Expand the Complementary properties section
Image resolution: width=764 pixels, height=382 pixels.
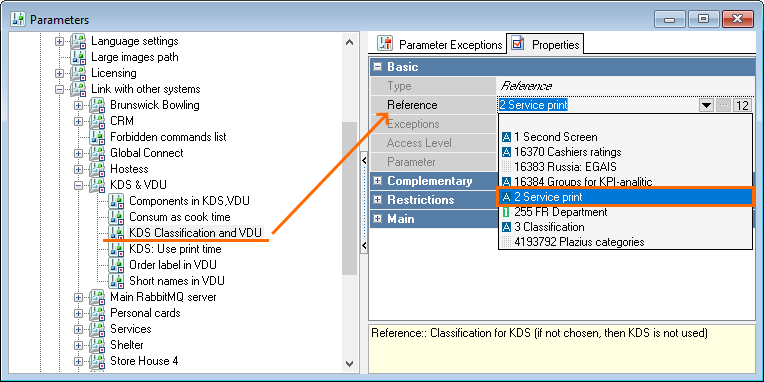pos(378,181)
